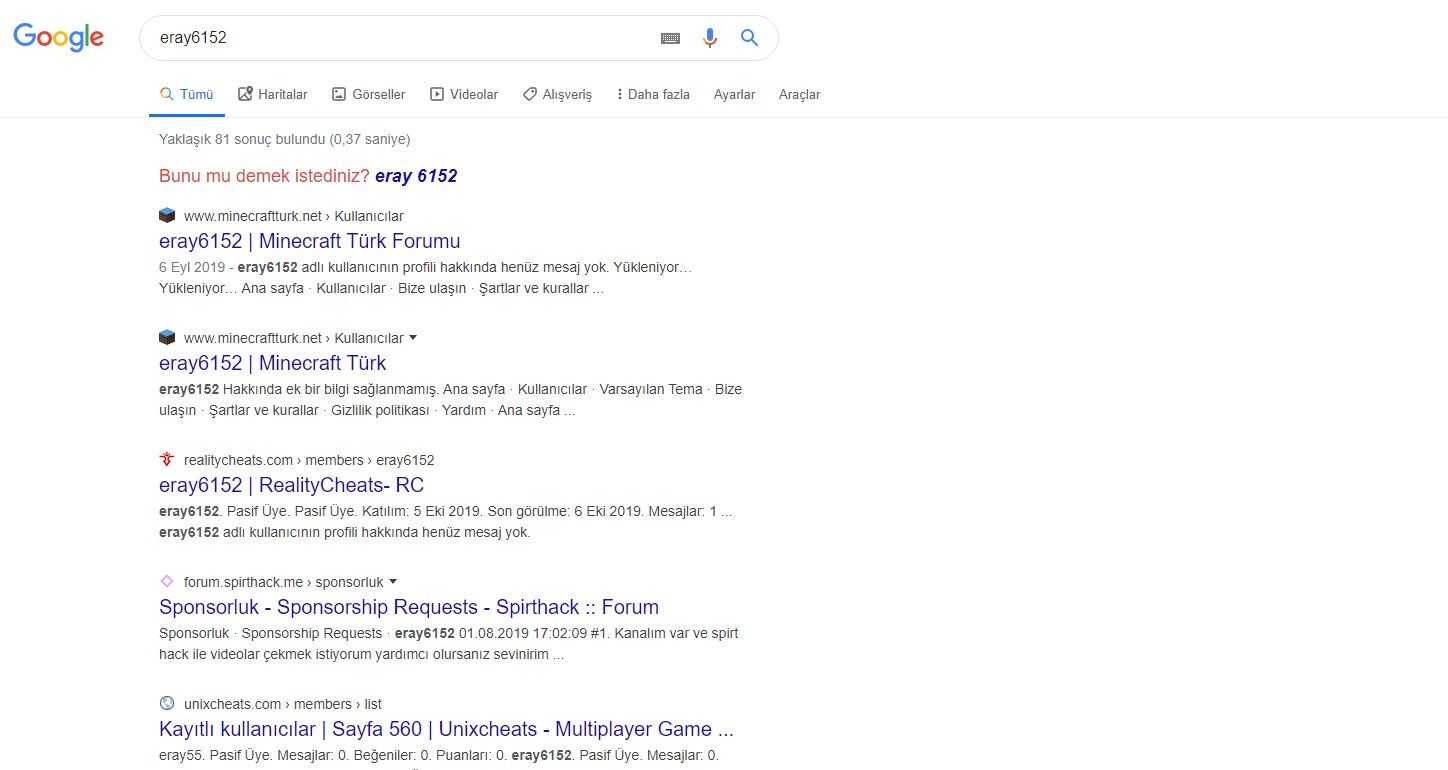Viewport: 1448px width, 770px height.
Task: Open the eray6152 | Minecraft Türk result
Action: coord(272,363)
